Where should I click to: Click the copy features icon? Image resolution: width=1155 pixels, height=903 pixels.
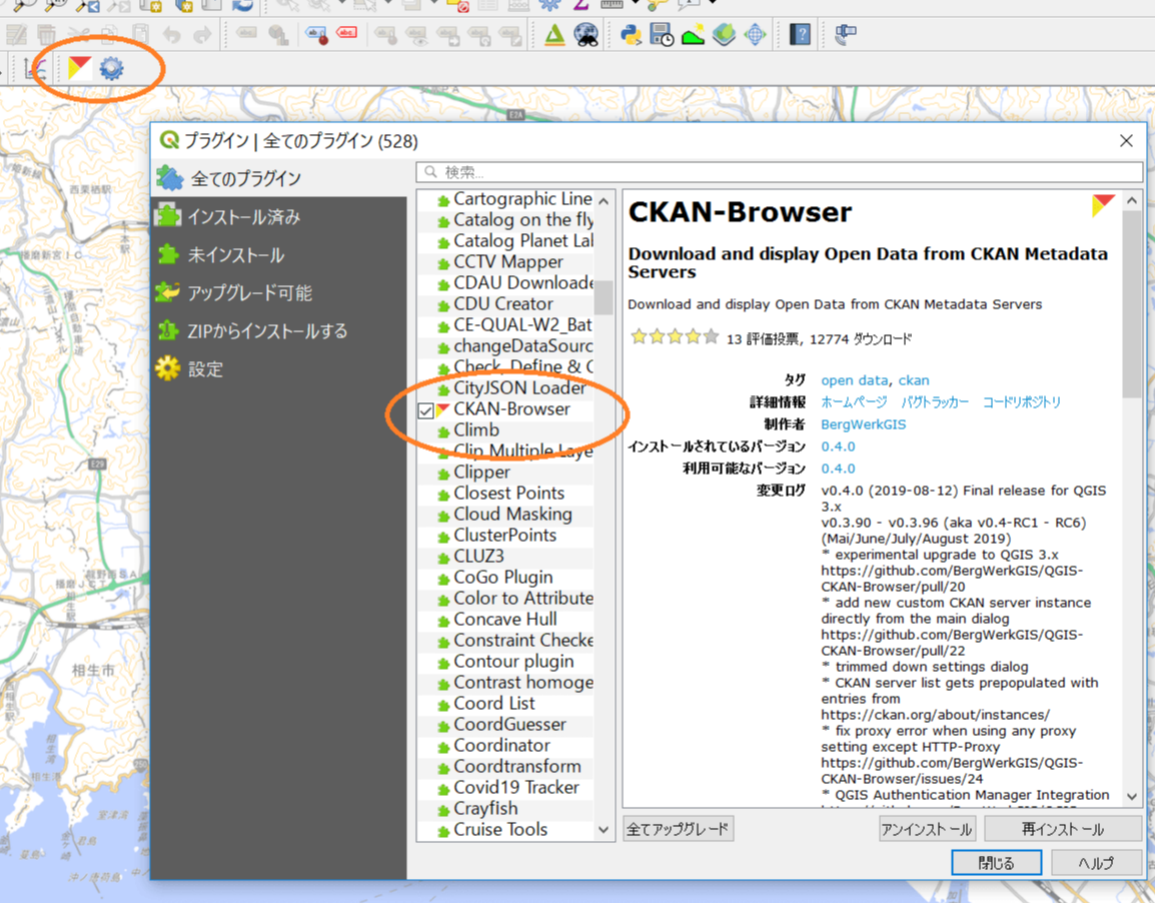pos(109,34)
